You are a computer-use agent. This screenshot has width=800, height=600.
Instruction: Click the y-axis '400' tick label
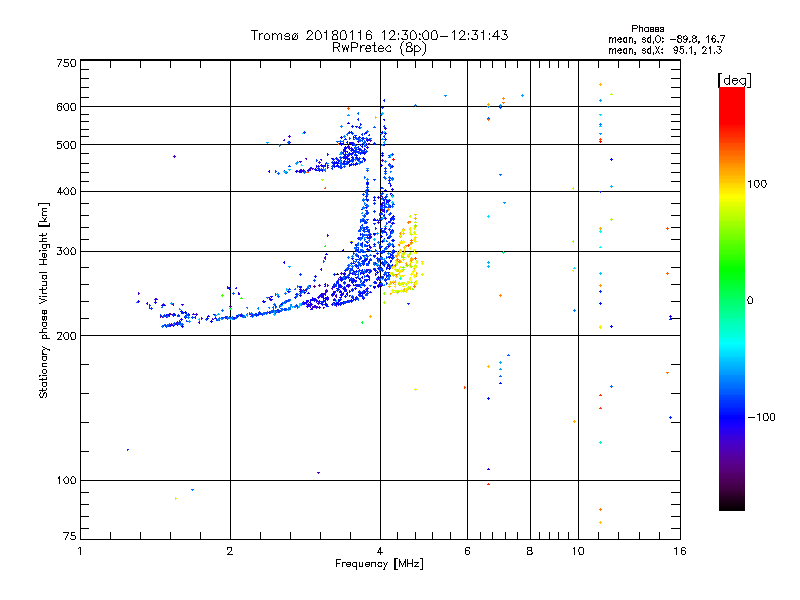coord(66,192)
